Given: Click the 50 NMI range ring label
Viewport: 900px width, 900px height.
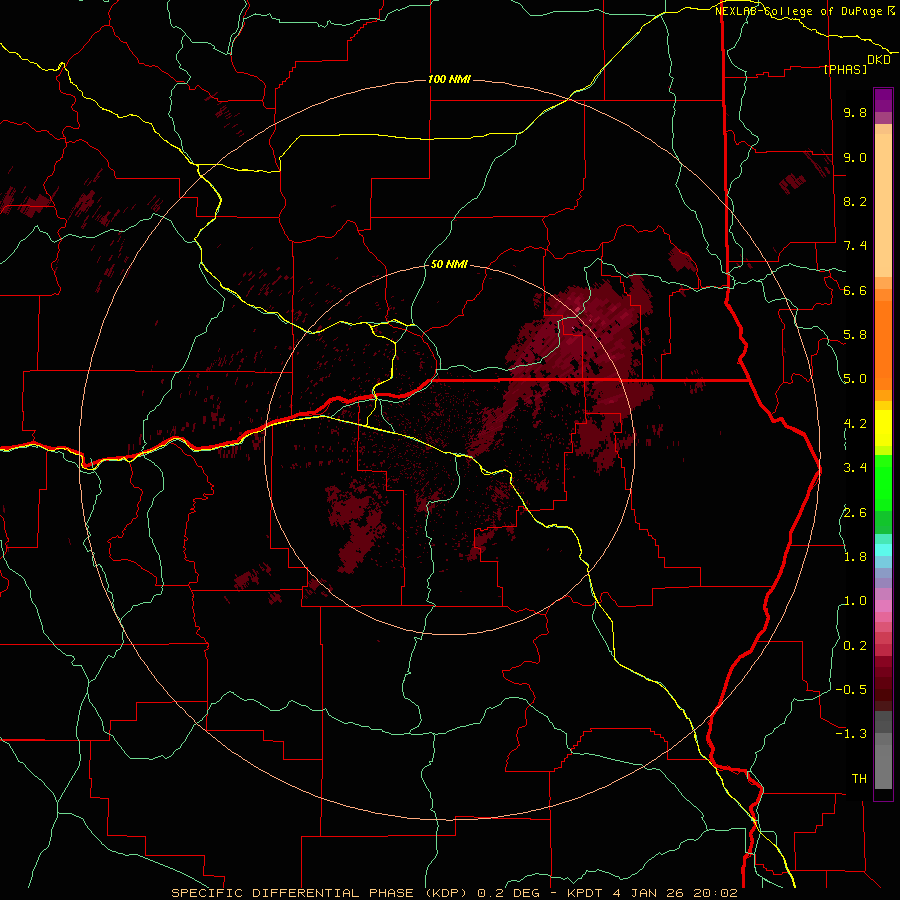Looking at the screenshot, I should click(x=449, y=265).
